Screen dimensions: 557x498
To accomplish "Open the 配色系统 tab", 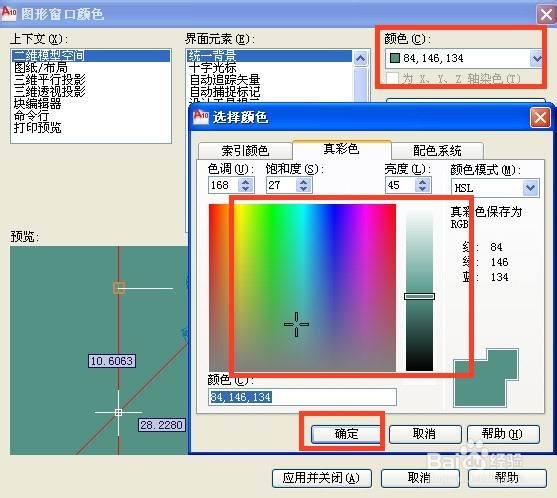I will coord(437,151).
